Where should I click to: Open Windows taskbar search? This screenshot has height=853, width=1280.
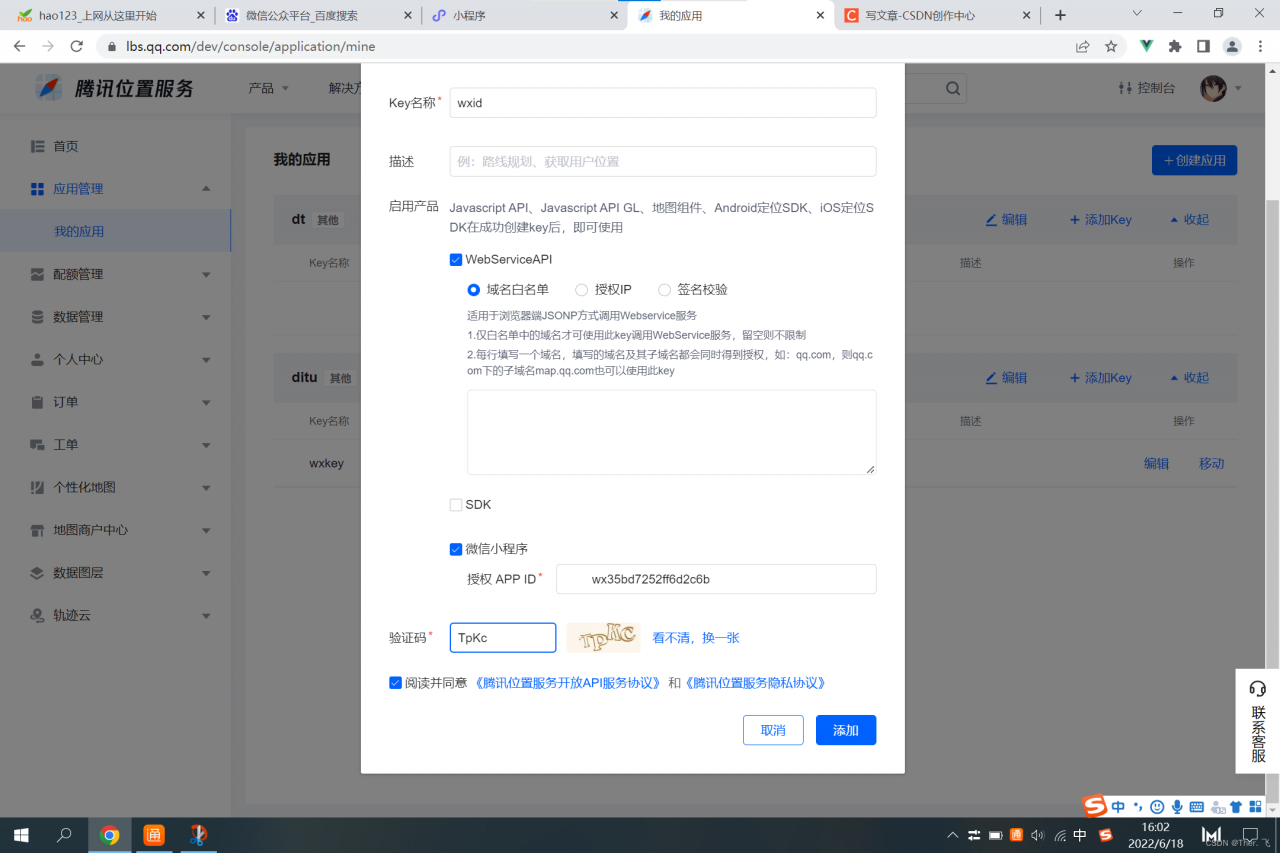point(64,834)
